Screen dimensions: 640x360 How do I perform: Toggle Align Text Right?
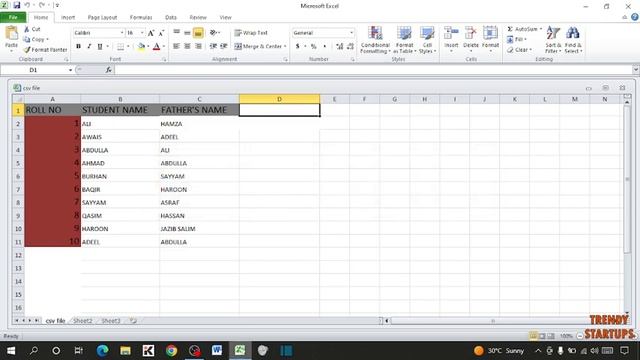(198, 47)
